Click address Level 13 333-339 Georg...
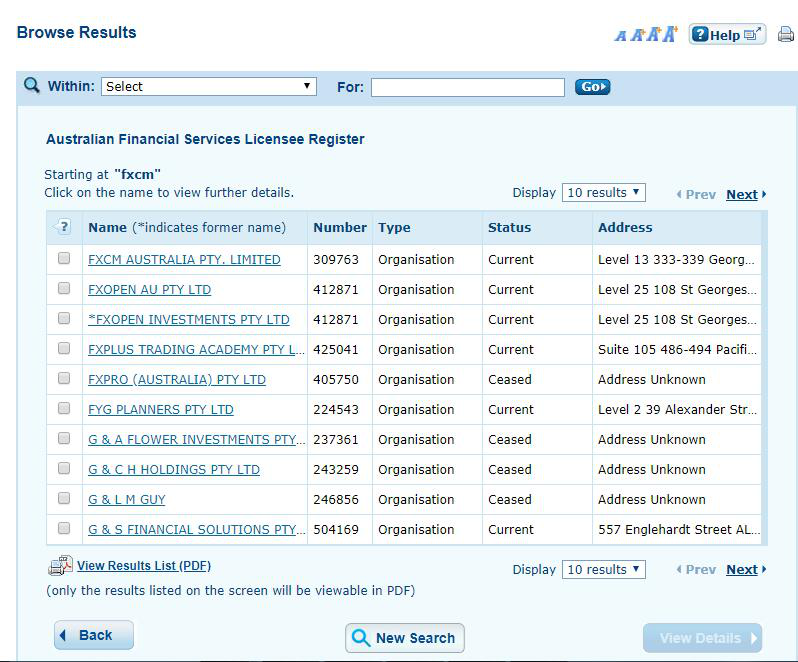 click(676, 260)
